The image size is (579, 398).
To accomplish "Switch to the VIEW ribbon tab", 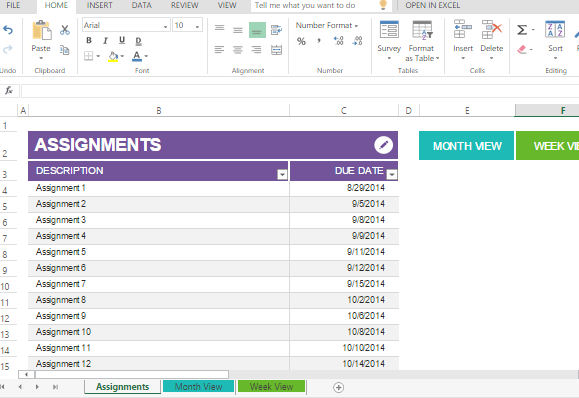I will [227, 6].
